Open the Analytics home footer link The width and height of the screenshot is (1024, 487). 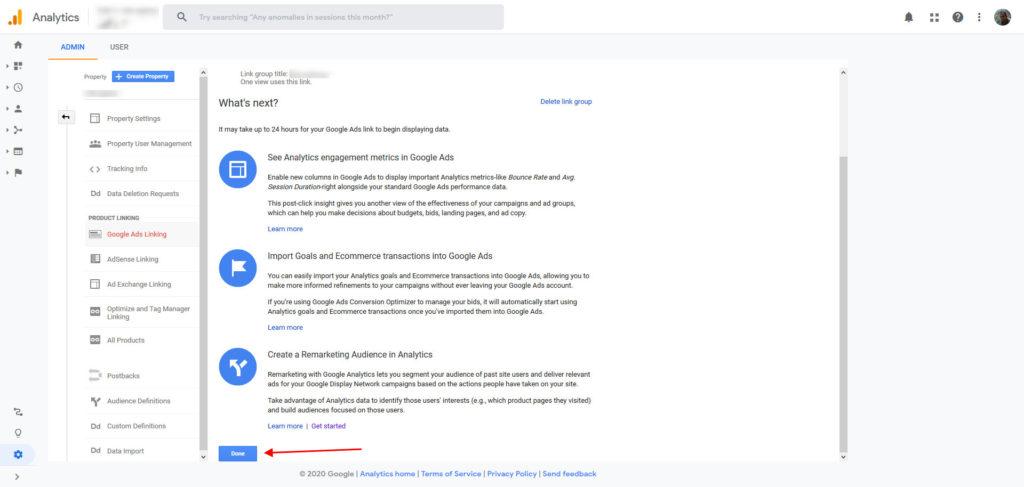[387, 474]
